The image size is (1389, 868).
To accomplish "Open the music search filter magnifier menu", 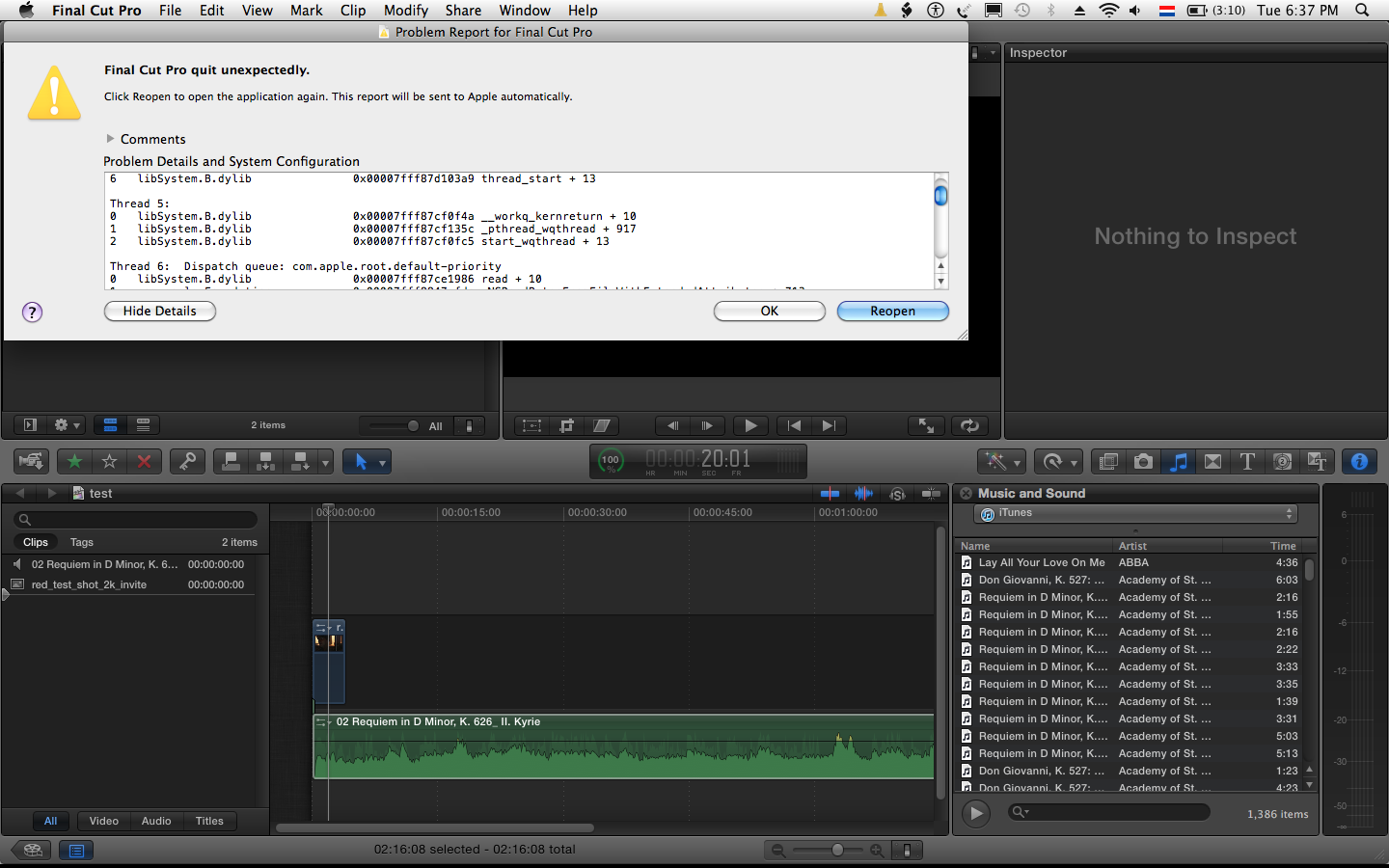I will tap(1020, 812).
